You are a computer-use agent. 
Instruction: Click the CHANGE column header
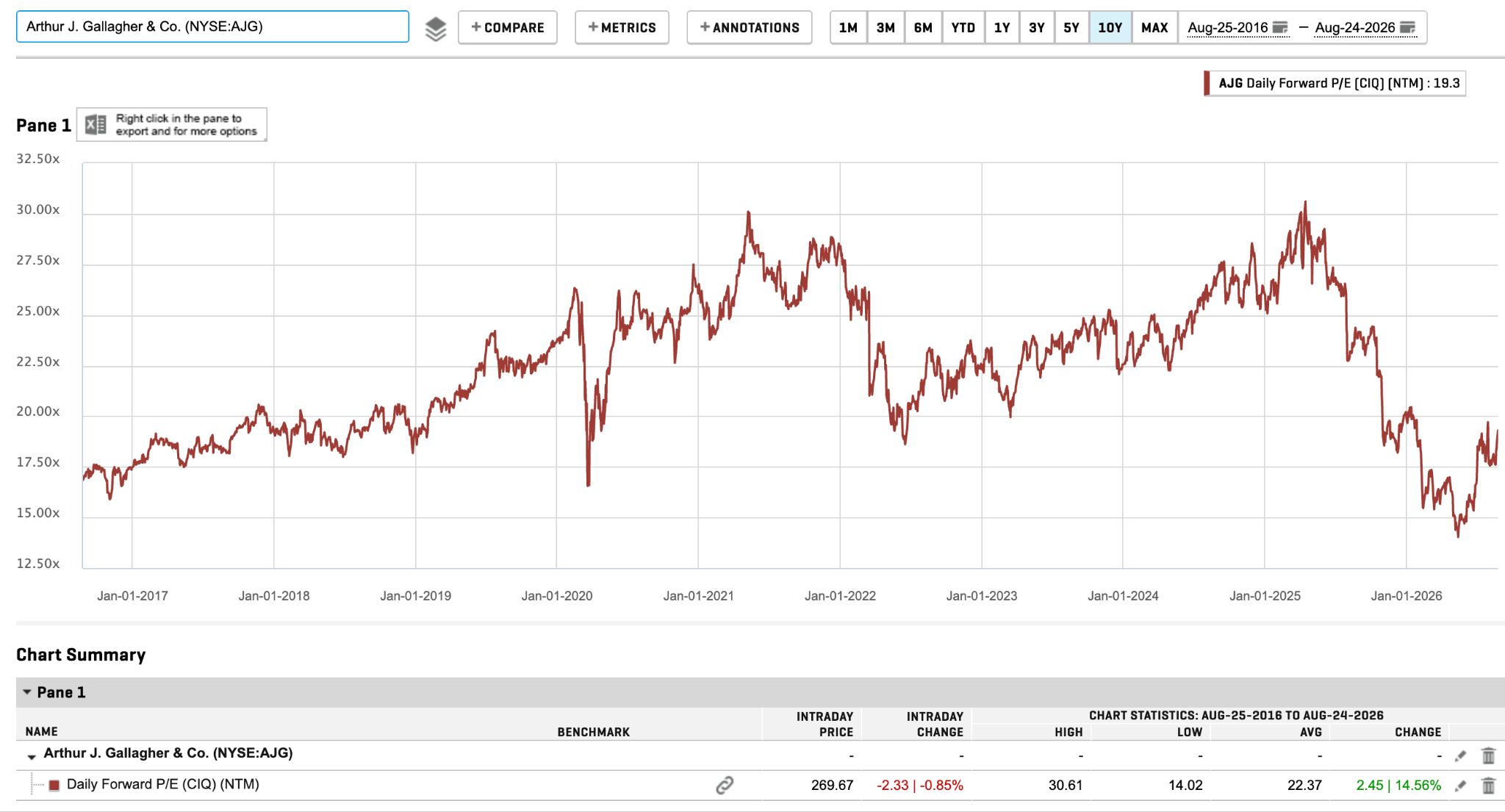coord(1418,732)
